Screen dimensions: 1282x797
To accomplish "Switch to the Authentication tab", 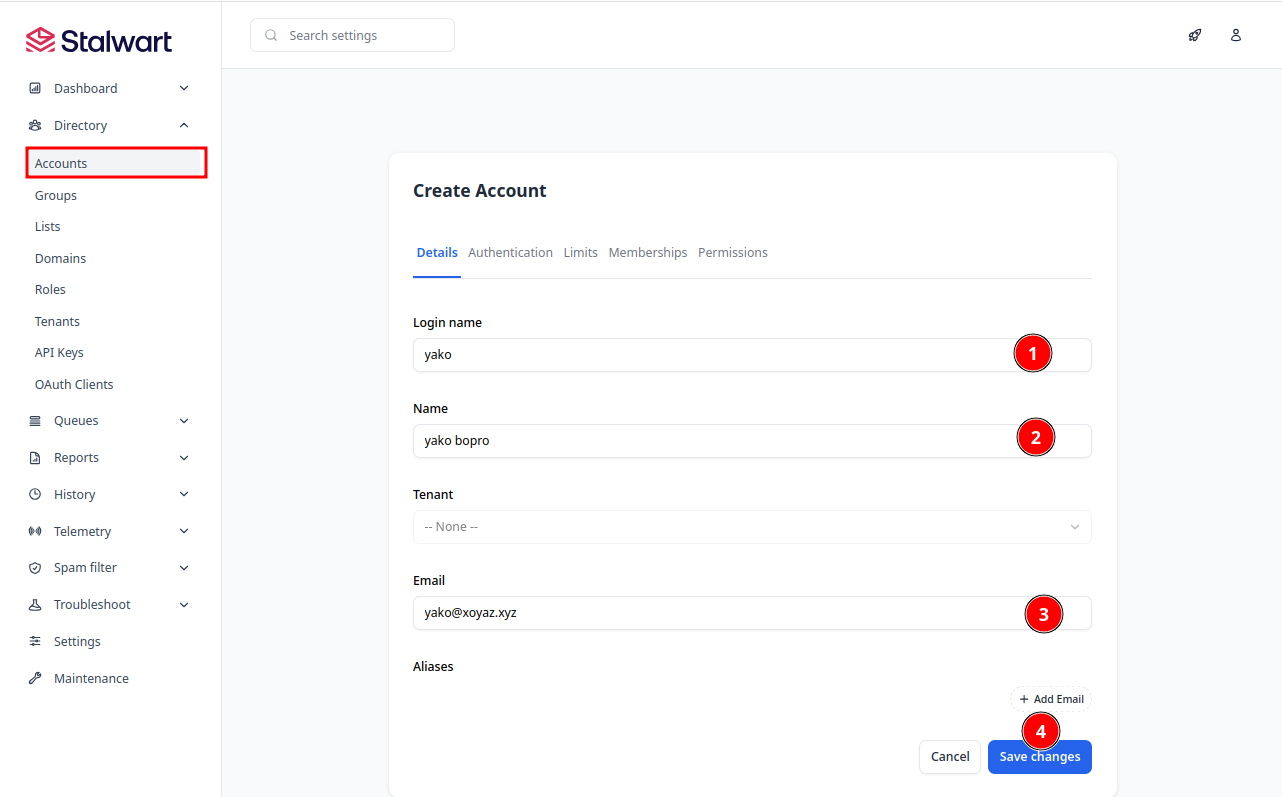I will coord(510,253).
